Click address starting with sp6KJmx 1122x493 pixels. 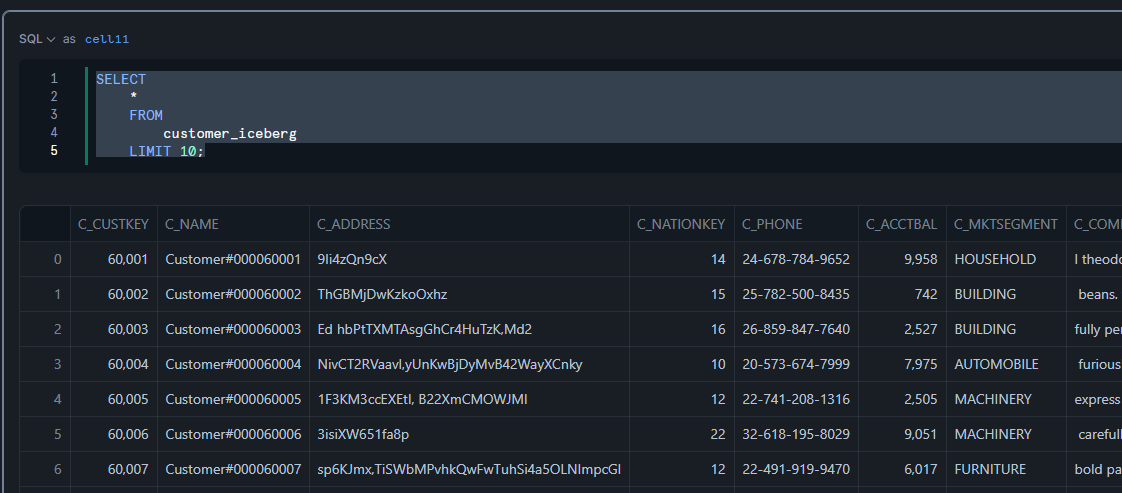[469, 469]
